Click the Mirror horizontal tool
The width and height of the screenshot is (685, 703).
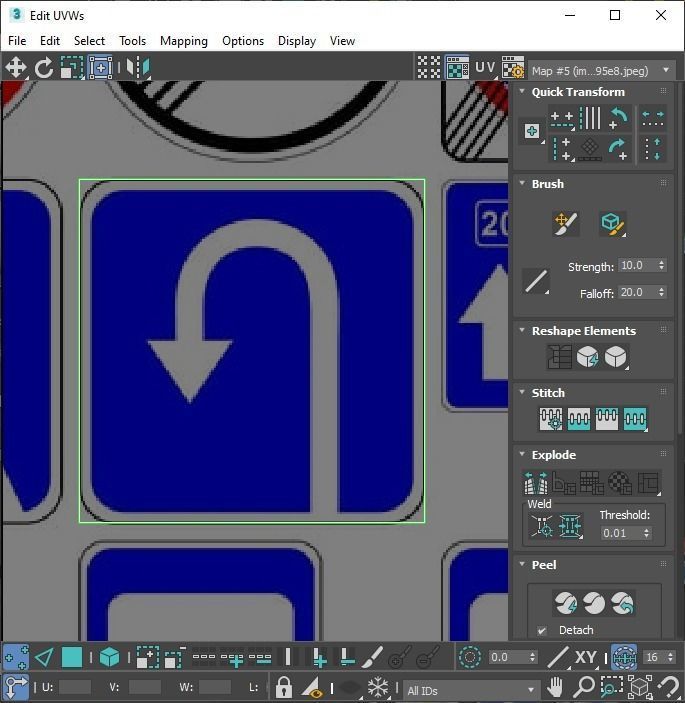[x=138, y=68]
